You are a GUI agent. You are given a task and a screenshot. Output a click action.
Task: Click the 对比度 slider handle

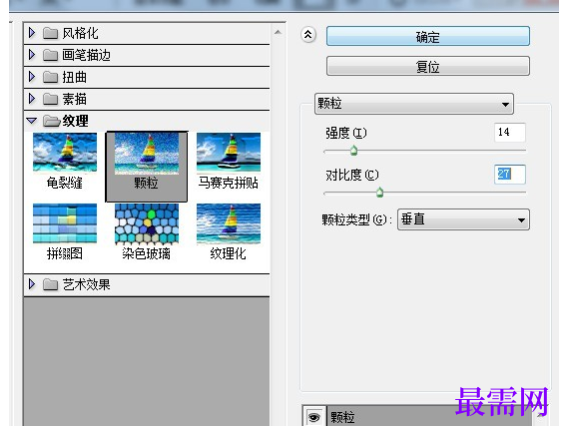[x=379, y=192]
